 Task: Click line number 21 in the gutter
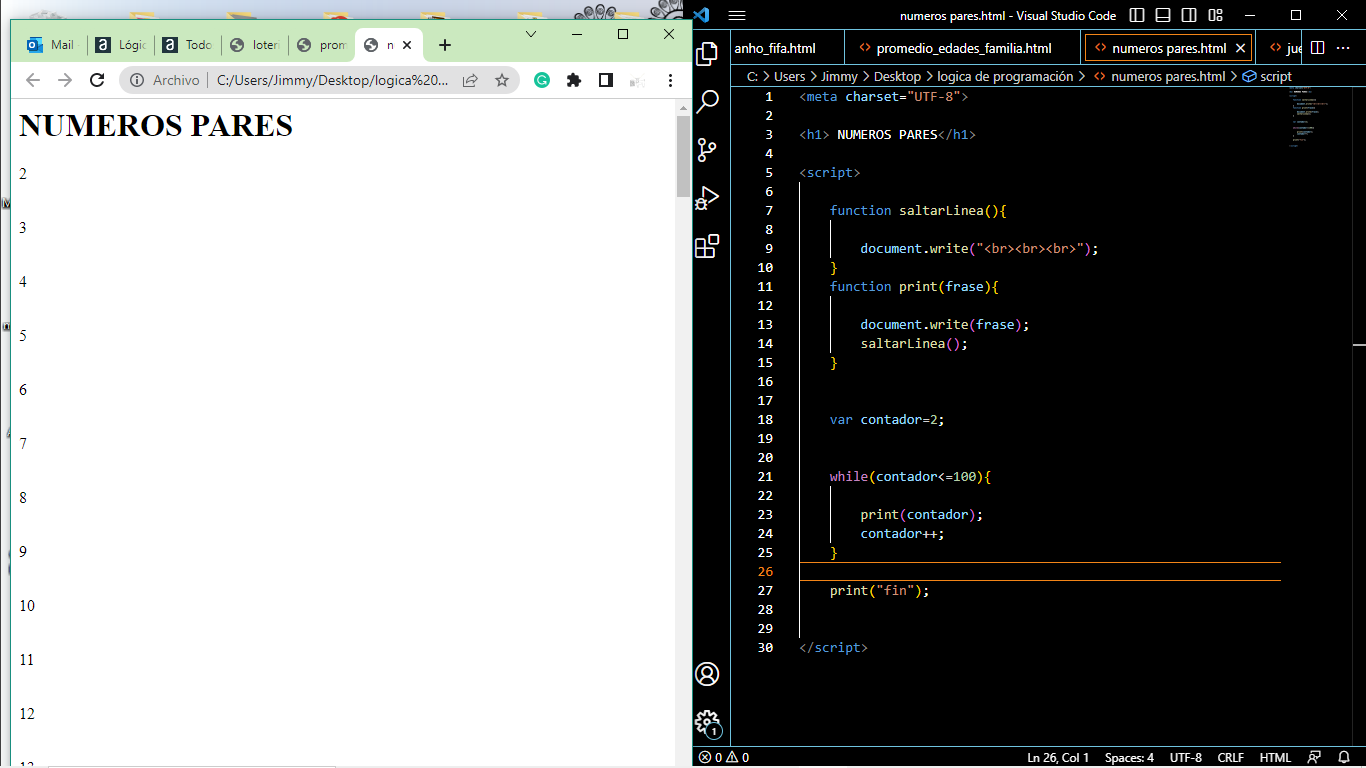tap(766, 477)
